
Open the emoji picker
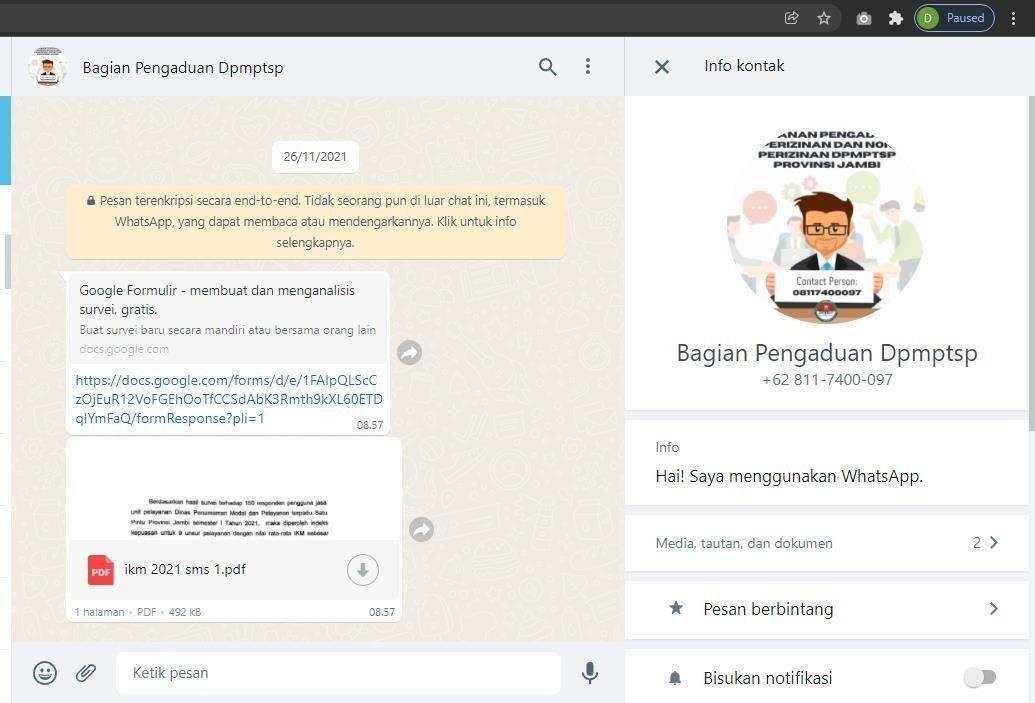45,673
